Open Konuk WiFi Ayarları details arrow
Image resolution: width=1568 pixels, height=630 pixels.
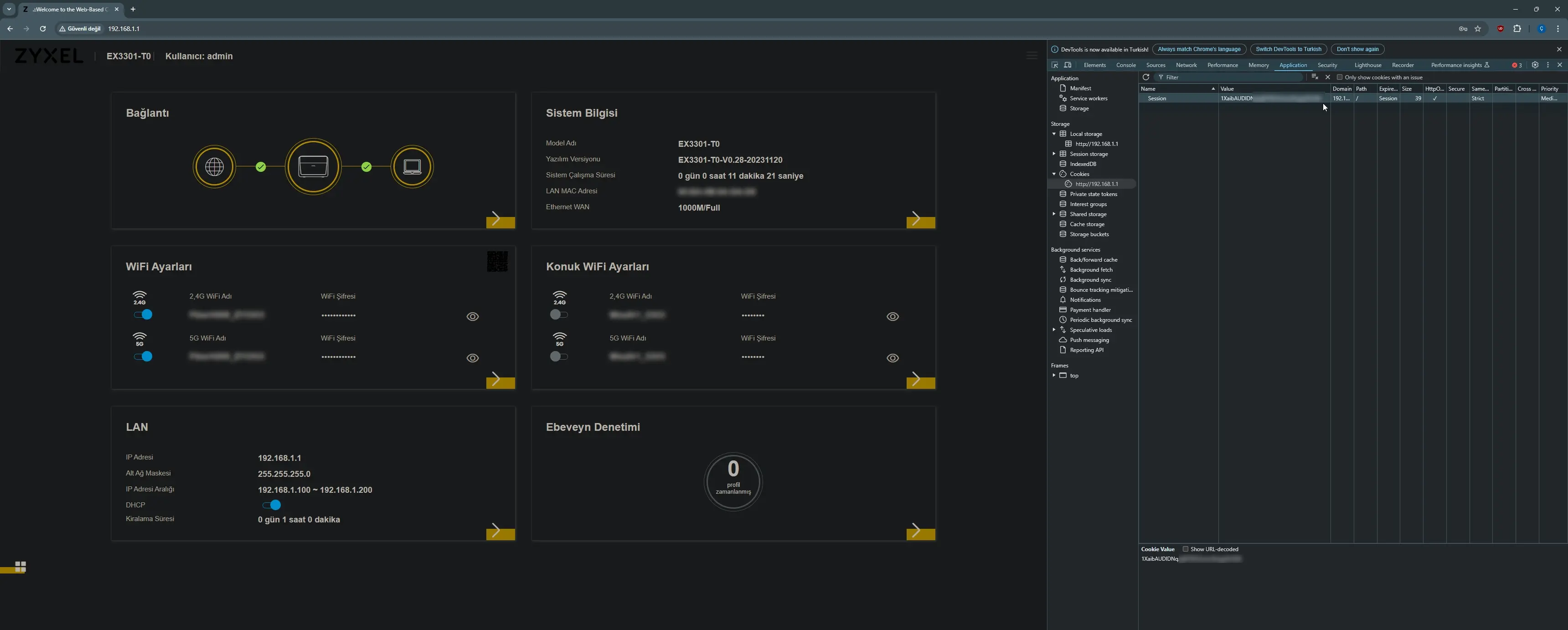pyautogui.click(x=920, y=381)
